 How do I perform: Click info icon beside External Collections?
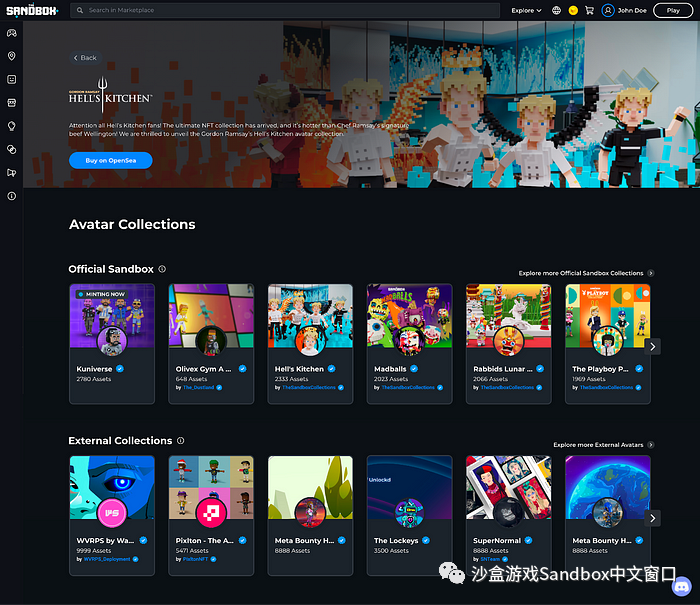click(180, 441)
